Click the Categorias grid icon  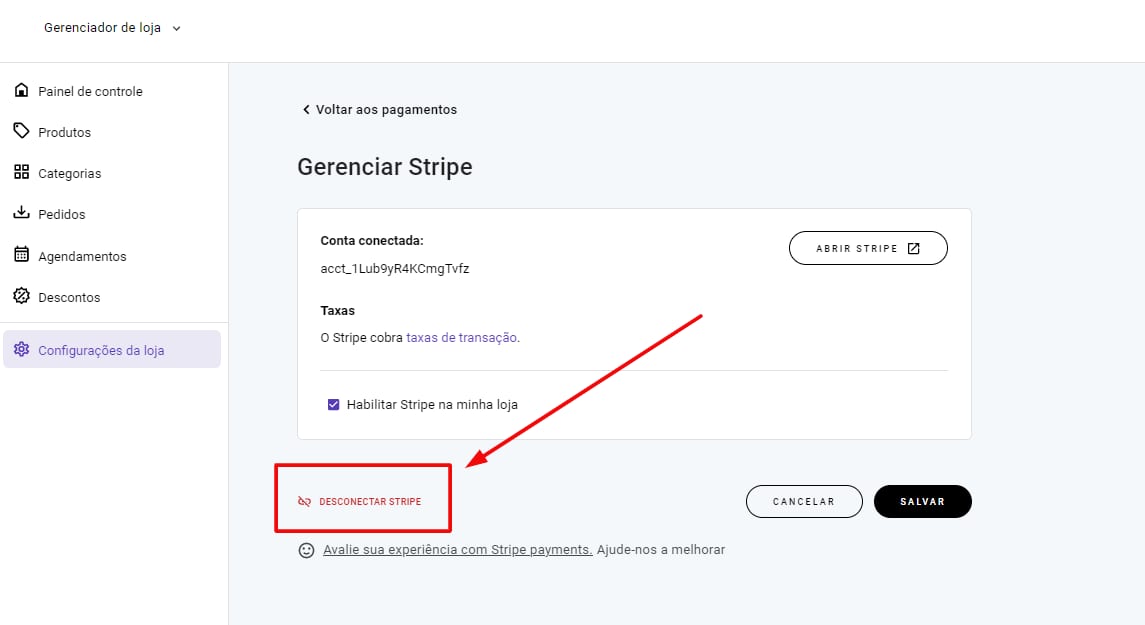pyautogui.click(x=21, y=172)
